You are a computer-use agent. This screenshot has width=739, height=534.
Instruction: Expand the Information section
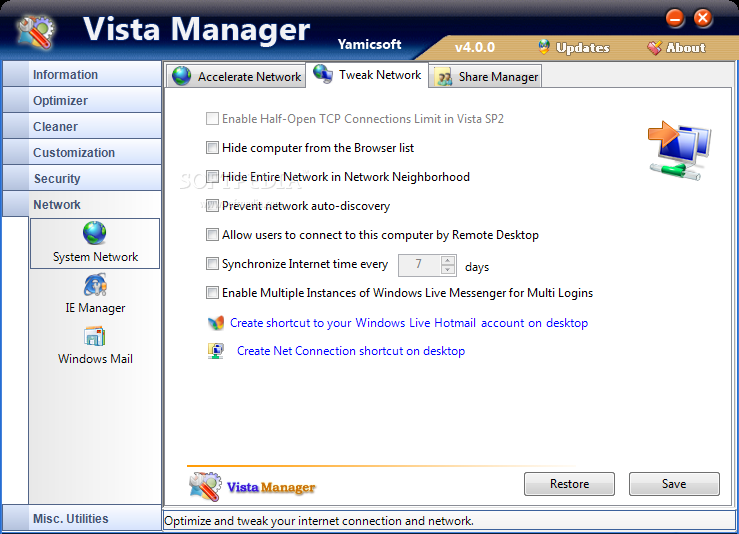82,74
